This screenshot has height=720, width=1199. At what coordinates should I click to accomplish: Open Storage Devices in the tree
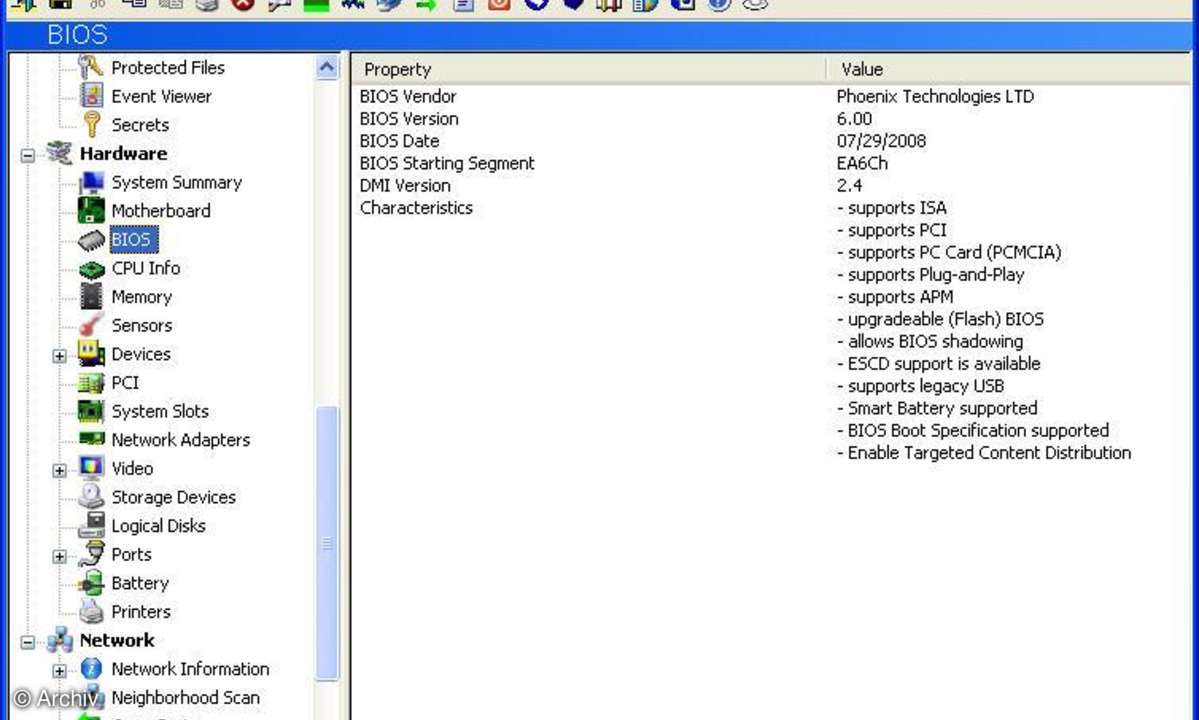tap(173, 498)
